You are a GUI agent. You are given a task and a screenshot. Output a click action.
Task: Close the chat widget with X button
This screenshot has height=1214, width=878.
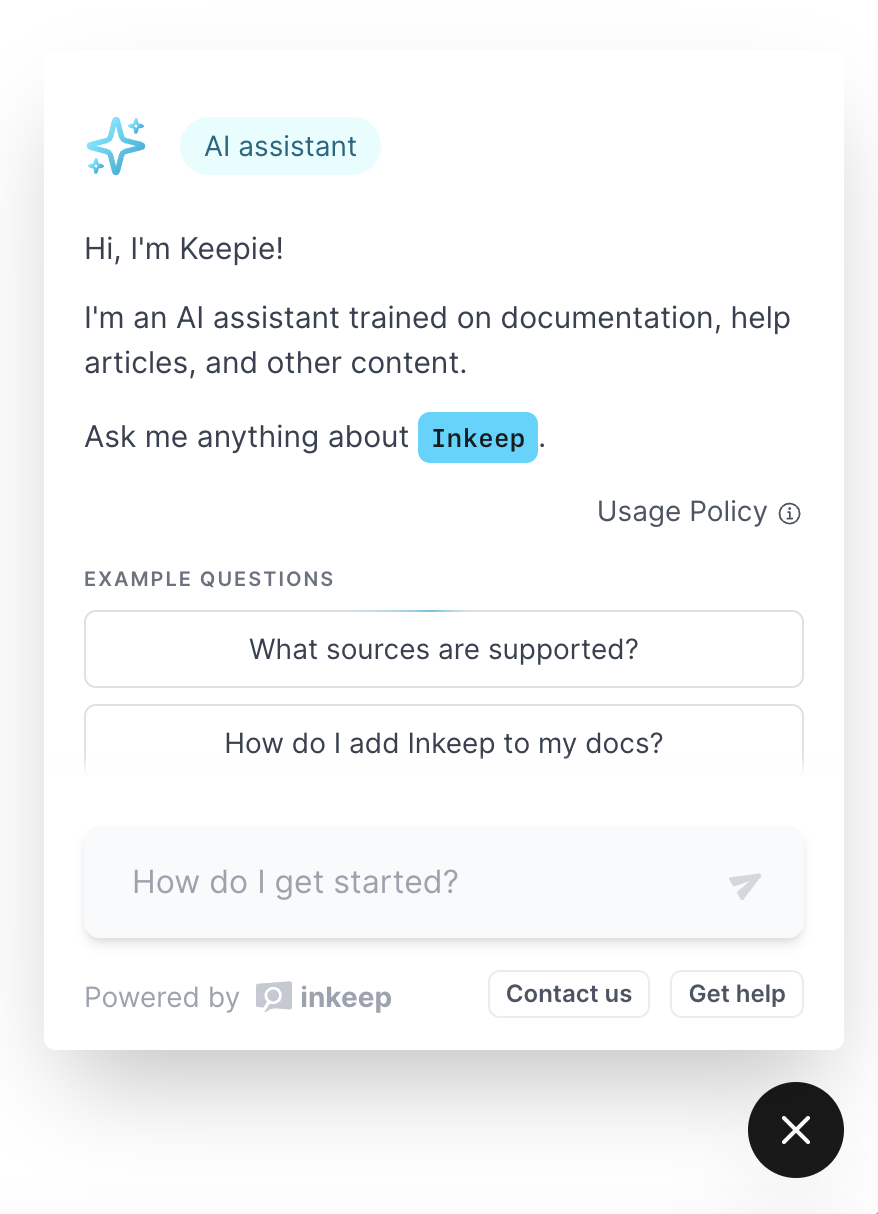coord(796,1130)
